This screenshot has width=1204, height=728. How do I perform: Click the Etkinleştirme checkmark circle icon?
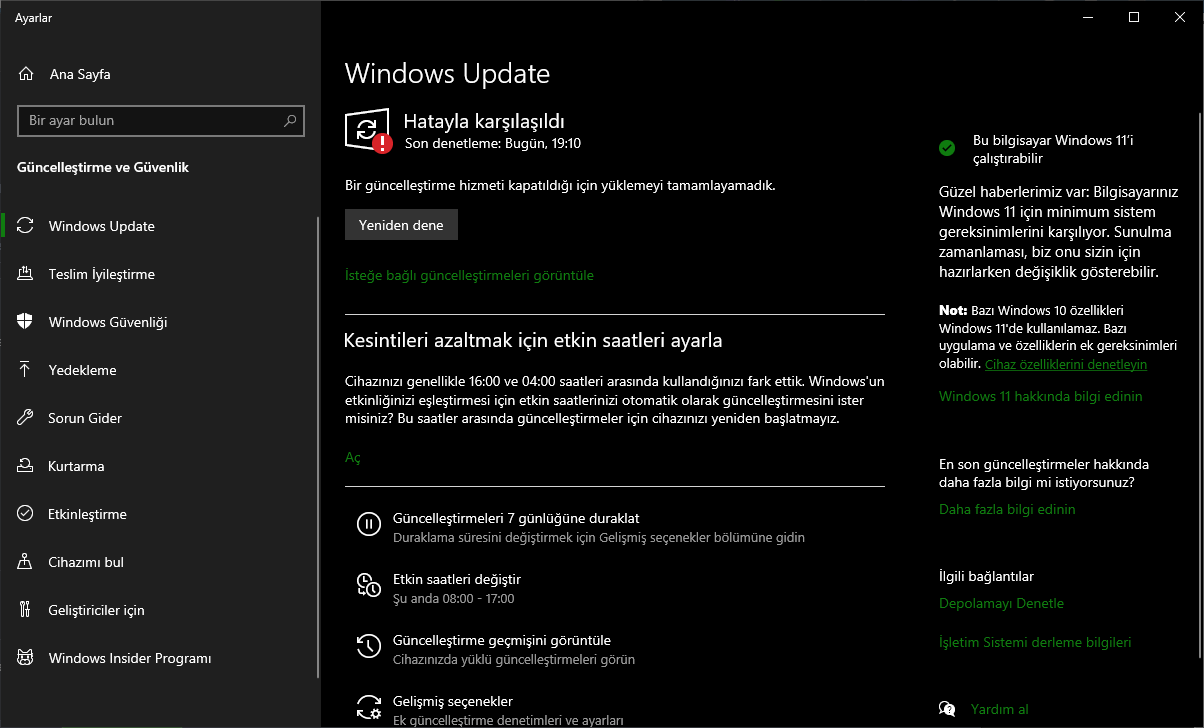(26, 514)
